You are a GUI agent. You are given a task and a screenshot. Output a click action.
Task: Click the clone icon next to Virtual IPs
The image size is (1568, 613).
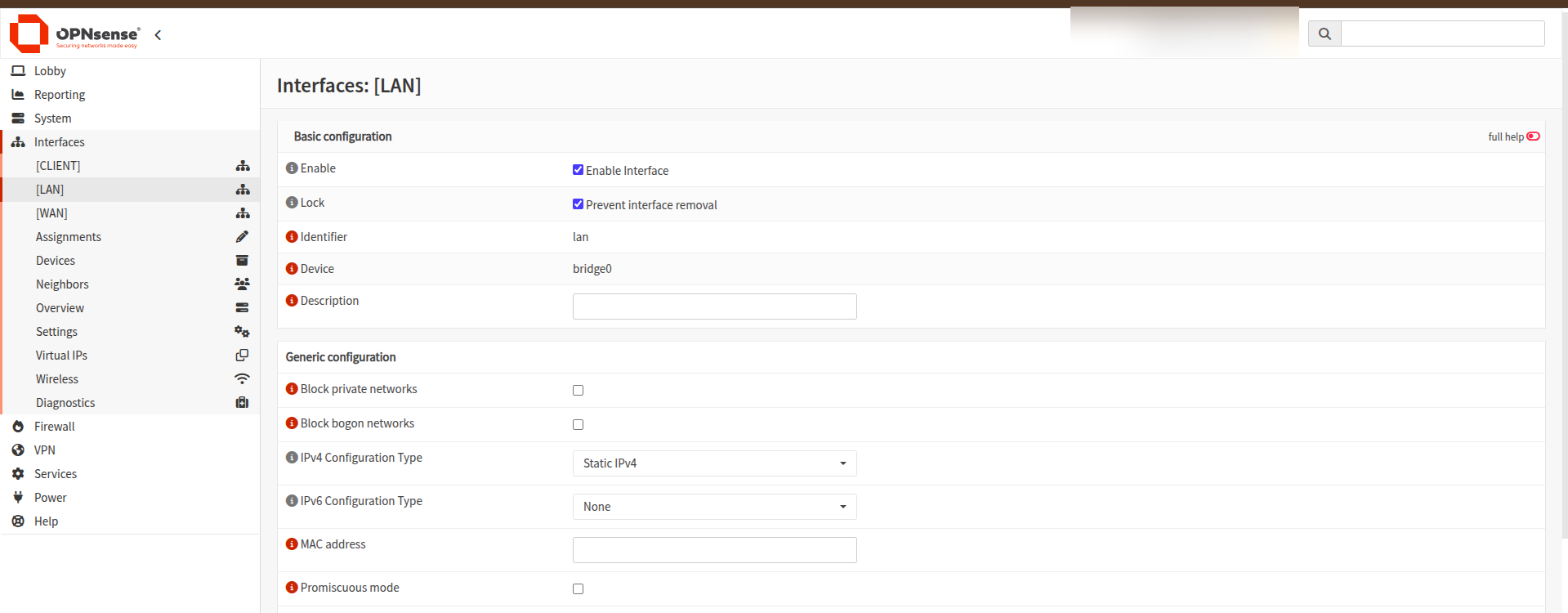pos(242,356)
